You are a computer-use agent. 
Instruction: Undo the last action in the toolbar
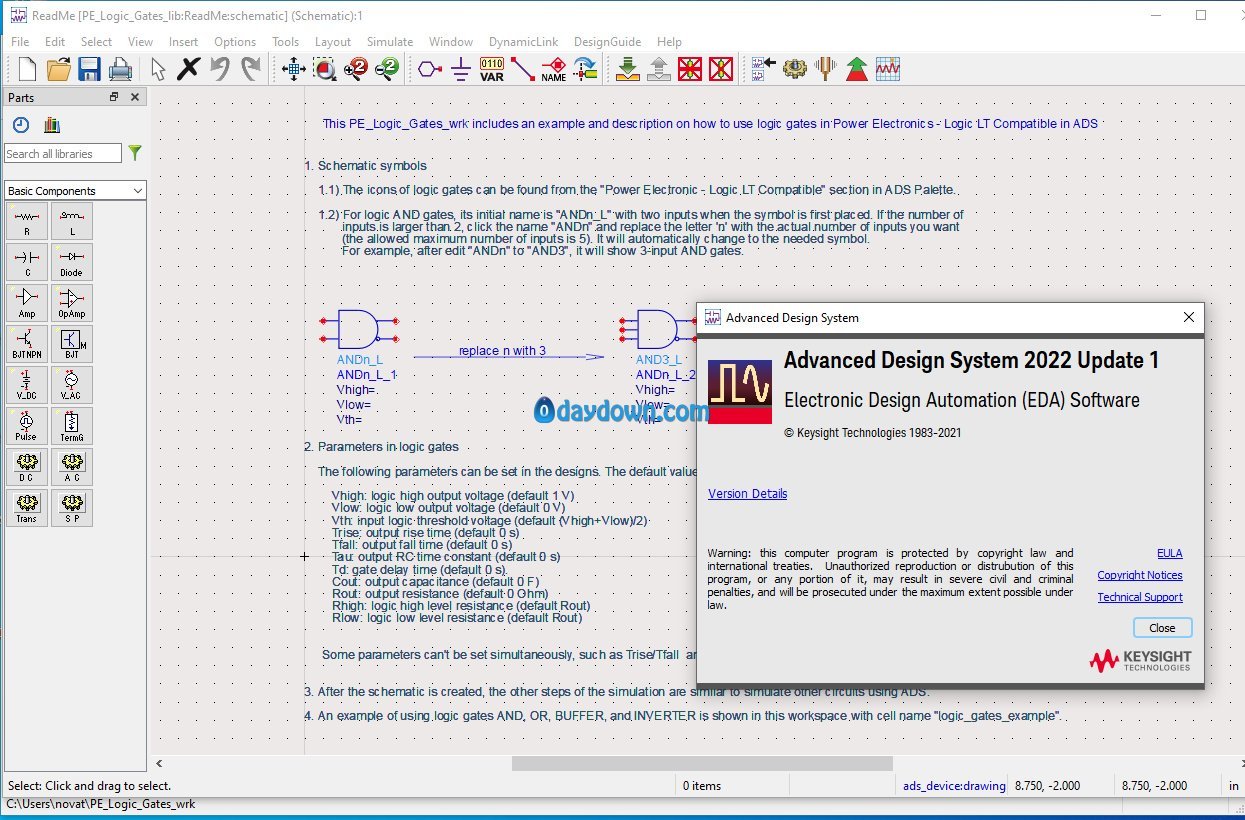219,69
